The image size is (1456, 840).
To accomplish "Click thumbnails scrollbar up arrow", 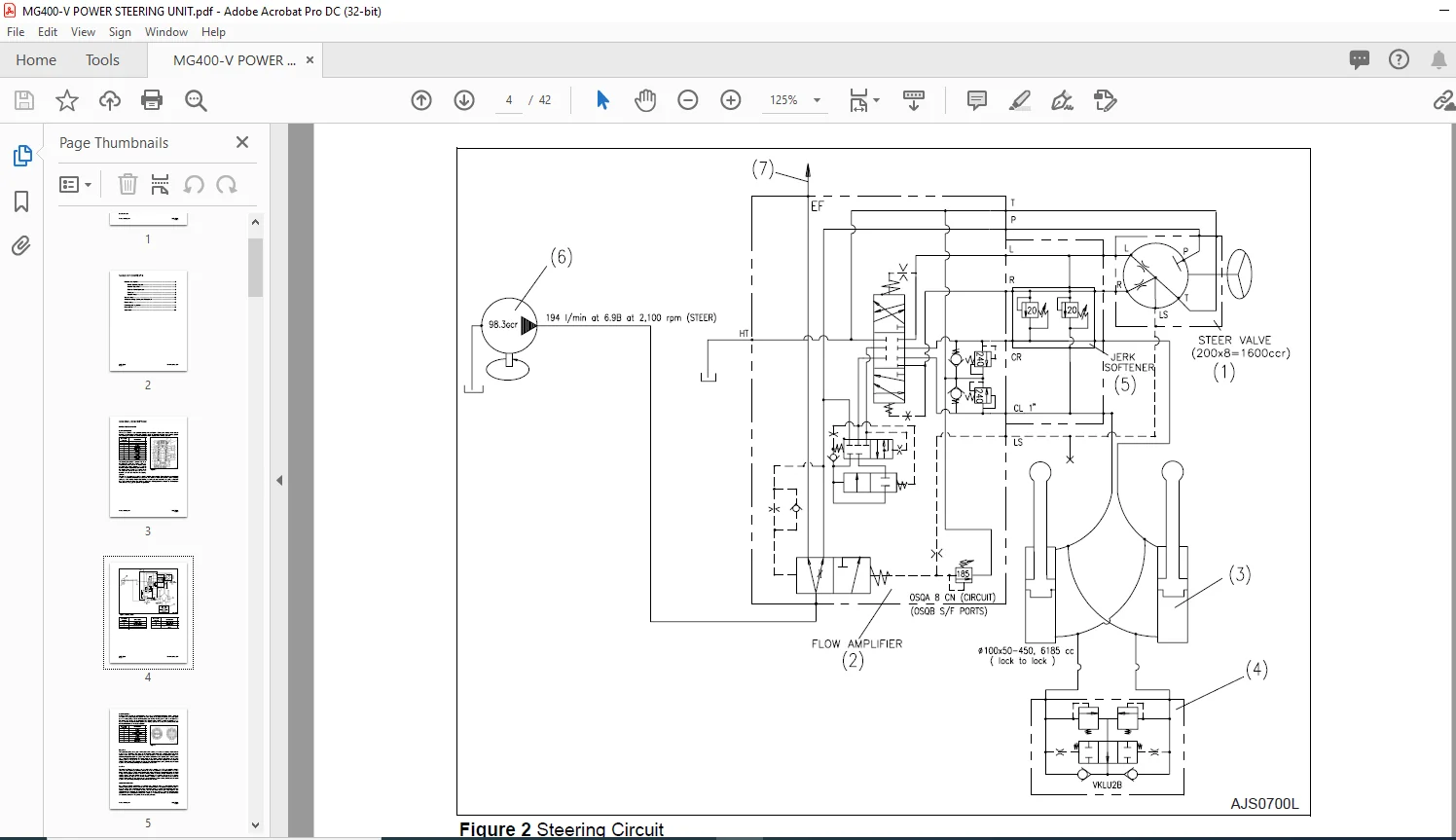I will [255, 222].
